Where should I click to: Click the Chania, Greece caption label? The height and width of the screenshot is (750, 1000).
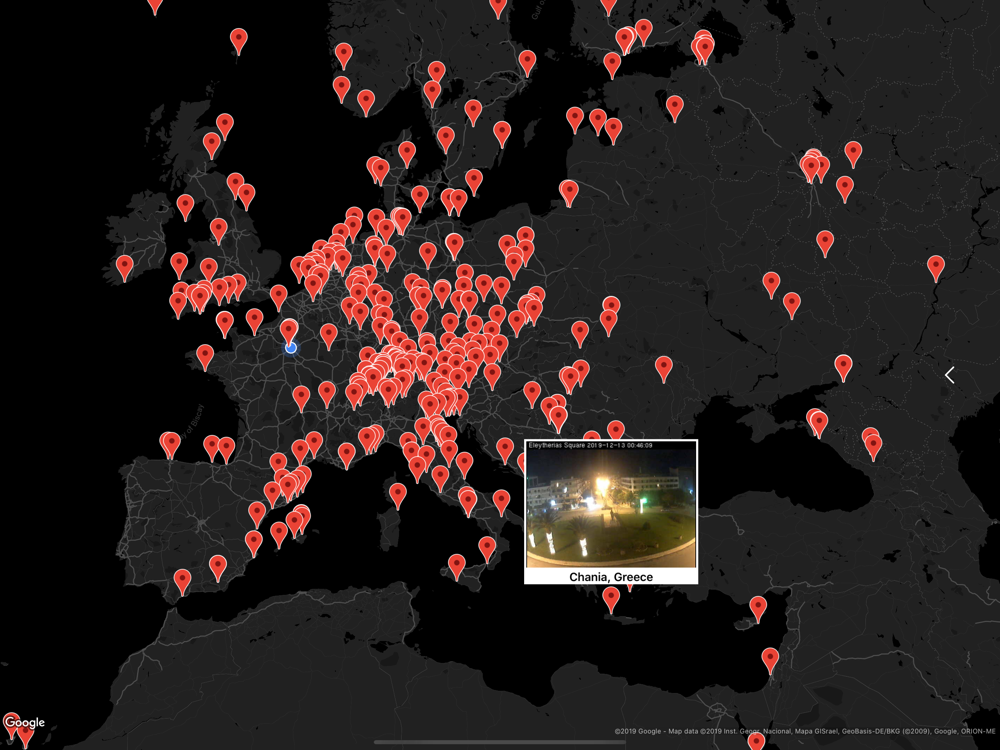pyautogui.click(x=610, y=577)
